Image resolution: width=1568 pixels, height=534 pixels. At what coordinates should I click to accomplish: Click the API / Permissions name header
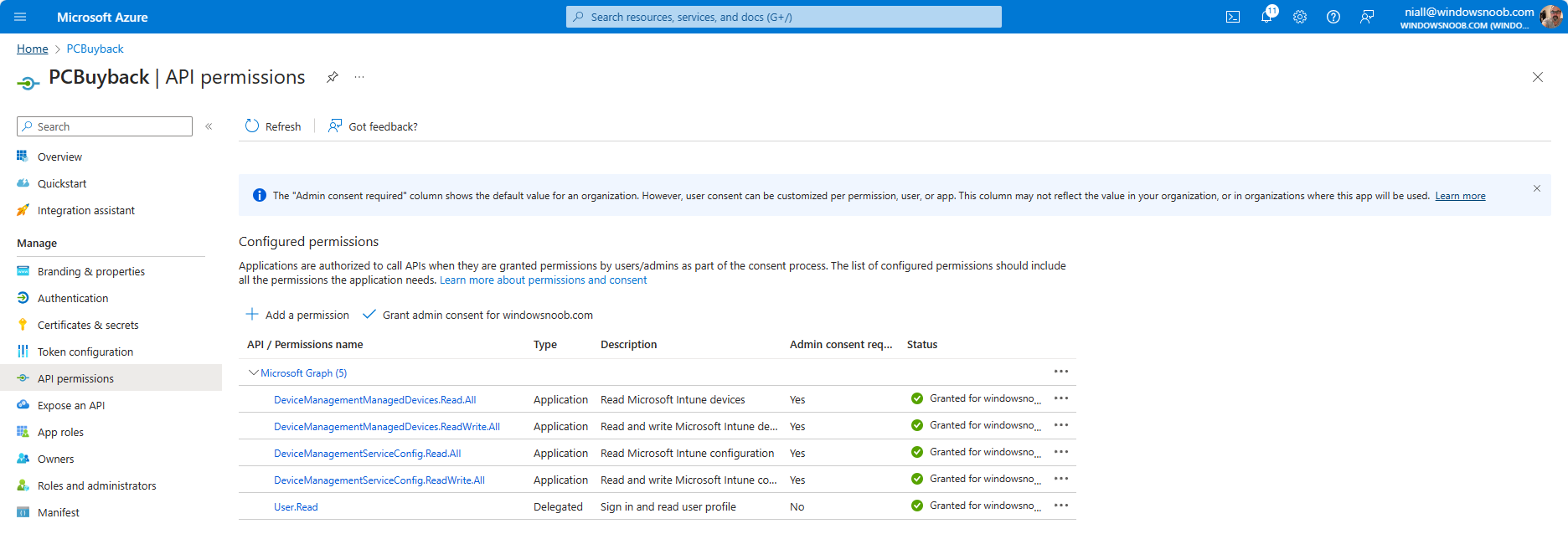[x=305, y=345]
